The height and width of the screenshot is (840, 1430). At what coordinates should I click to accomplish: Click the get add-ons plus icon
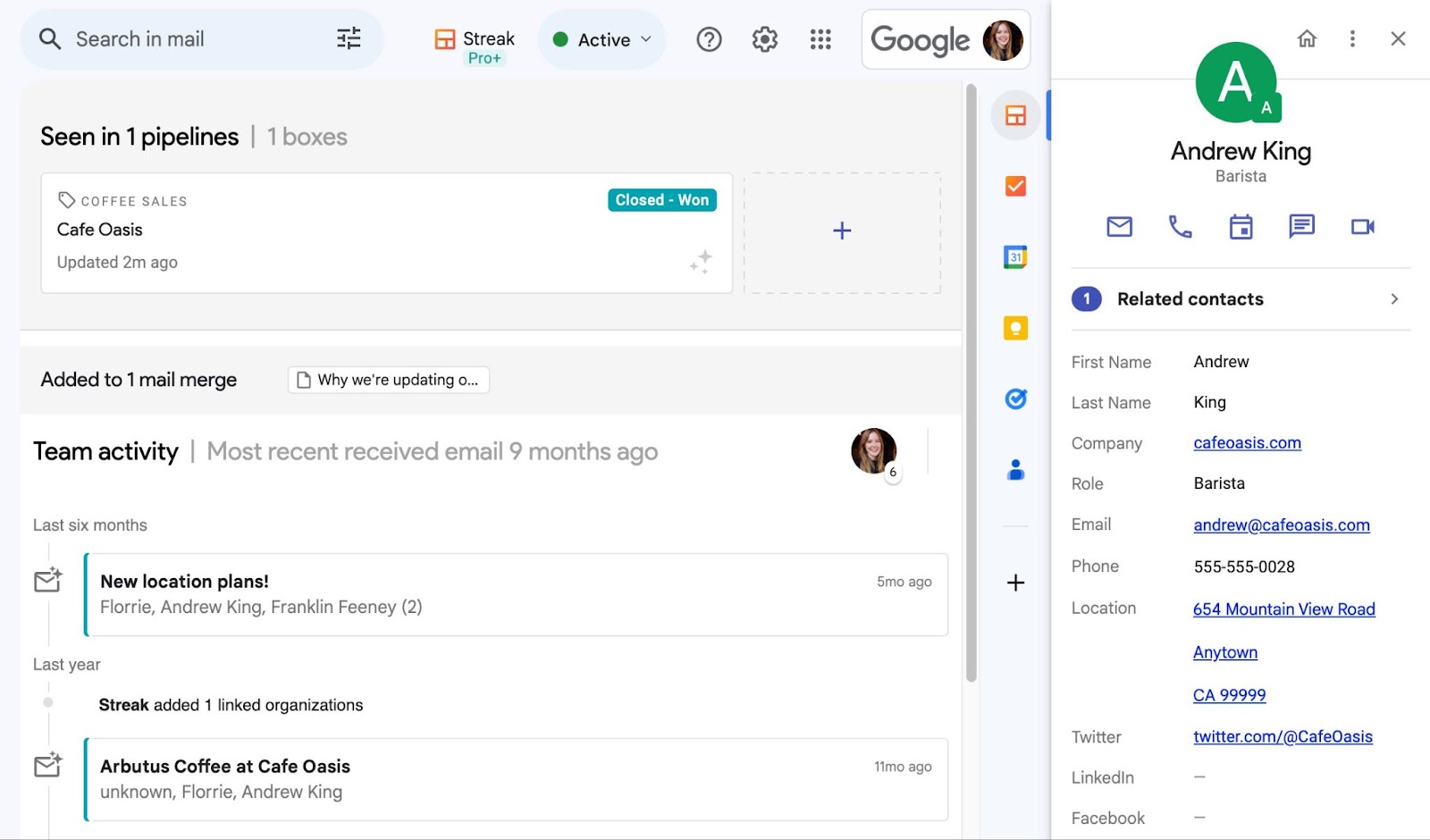tap(1015, 583)
